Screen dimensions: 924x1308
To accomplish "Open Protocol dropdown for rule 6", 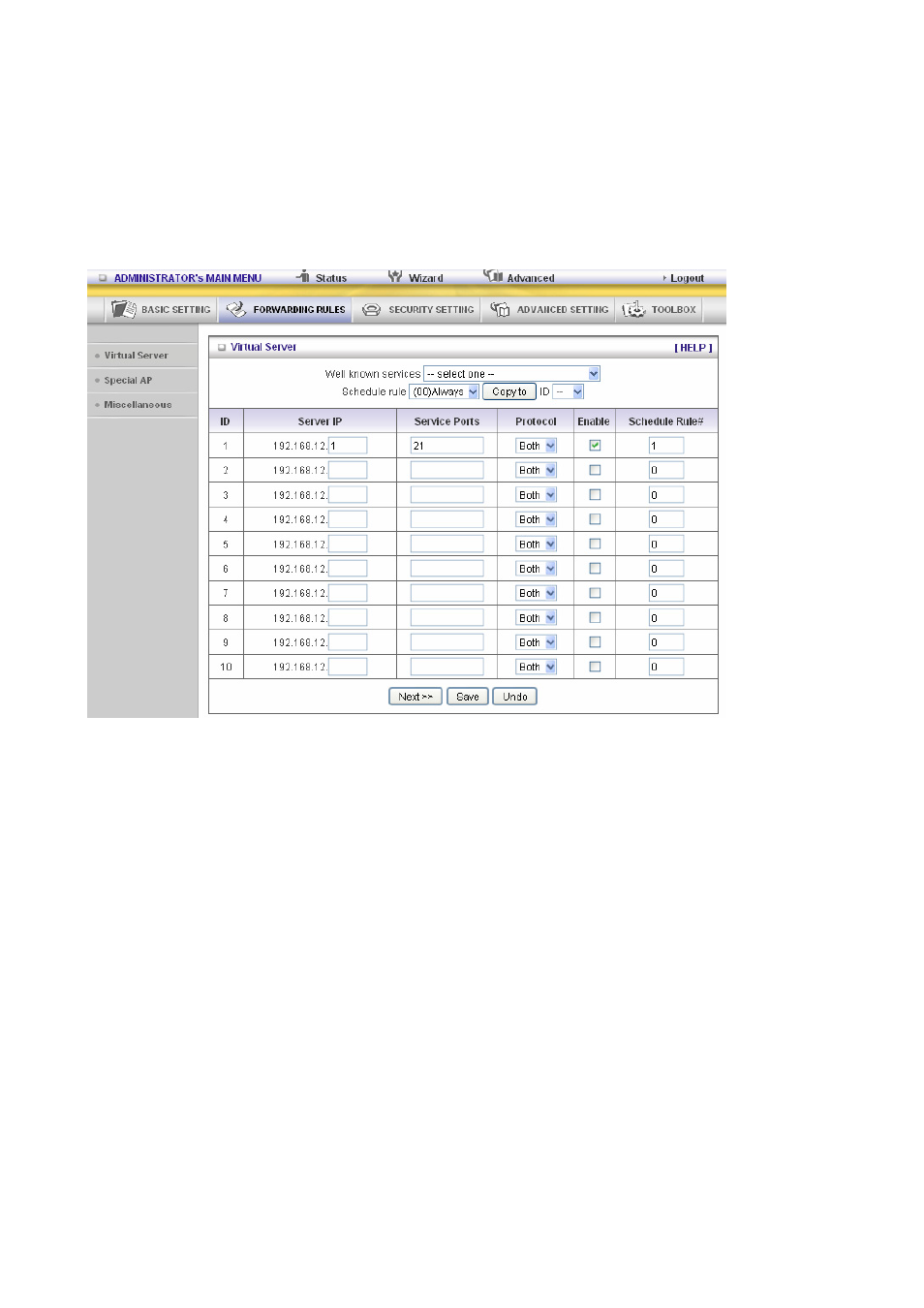I will [x=537, y=569].
